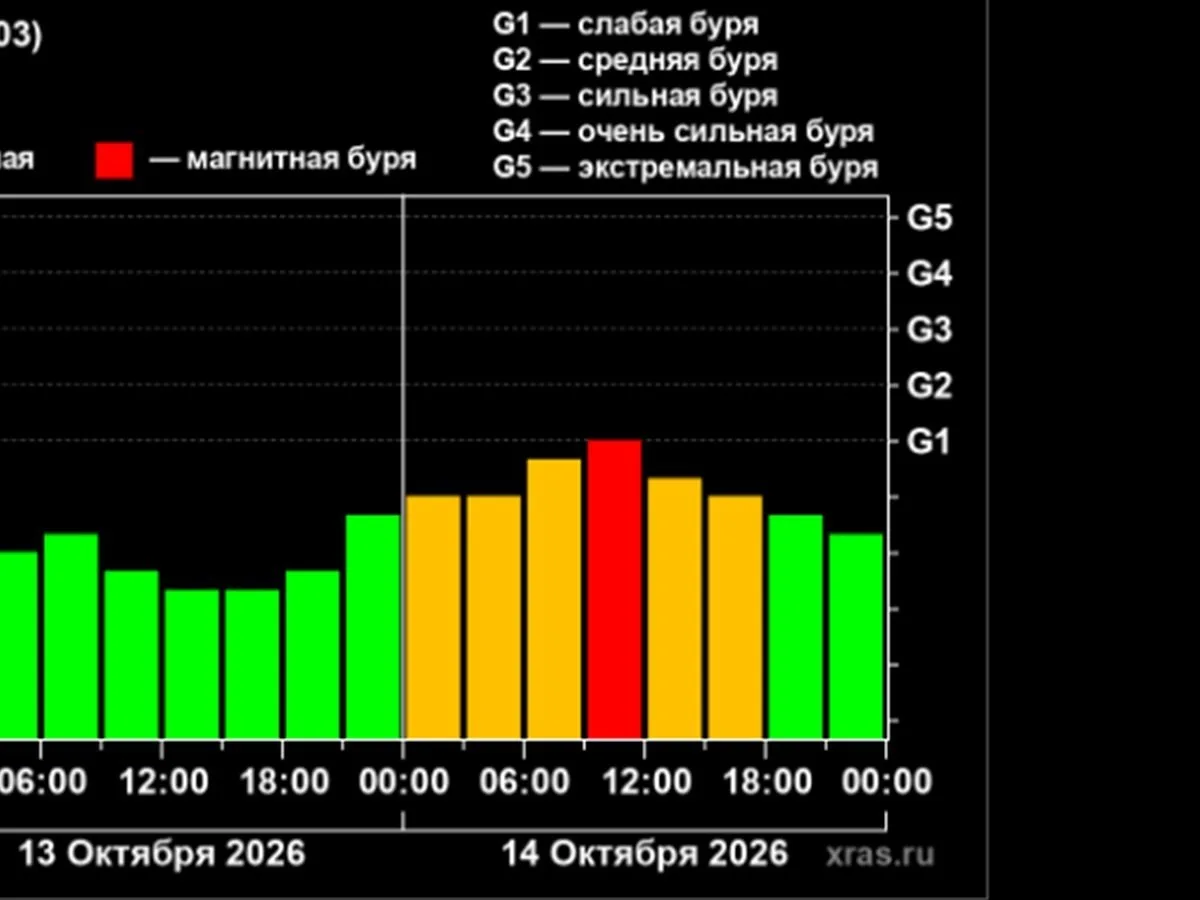The height and width of the screenshot is (900, 1200).
Task: Click the G3 label on the chart axis
Action: (928, 330)
